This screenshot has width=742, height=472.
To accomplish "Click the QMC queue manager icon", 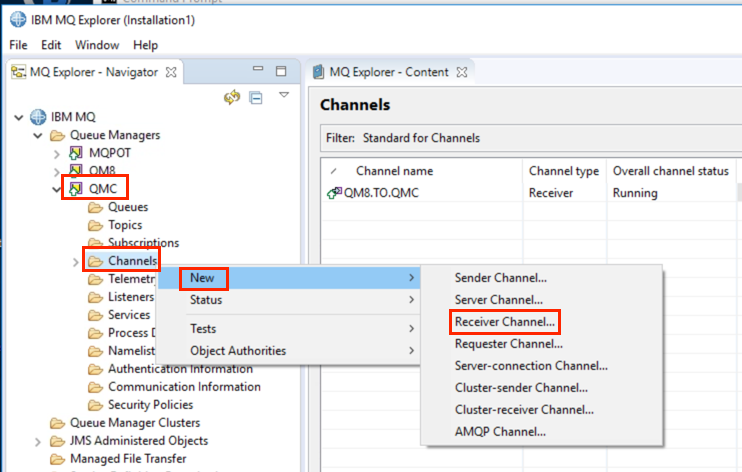I will pos(76,189).
